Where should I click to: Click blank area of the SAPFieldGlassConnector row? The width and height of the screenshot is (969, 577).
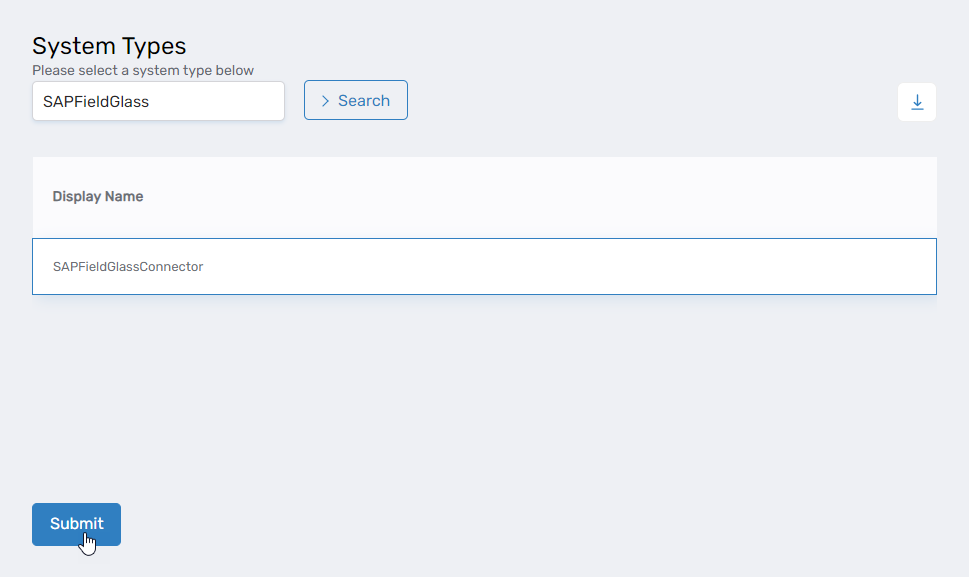coord(560,267)
